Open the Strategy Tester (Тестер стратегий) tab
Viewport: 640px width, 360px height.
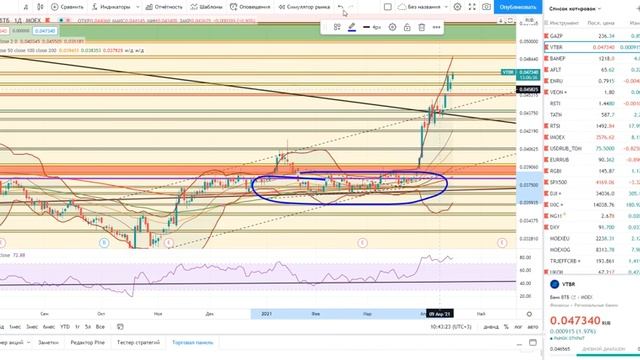tap(138, 342)
